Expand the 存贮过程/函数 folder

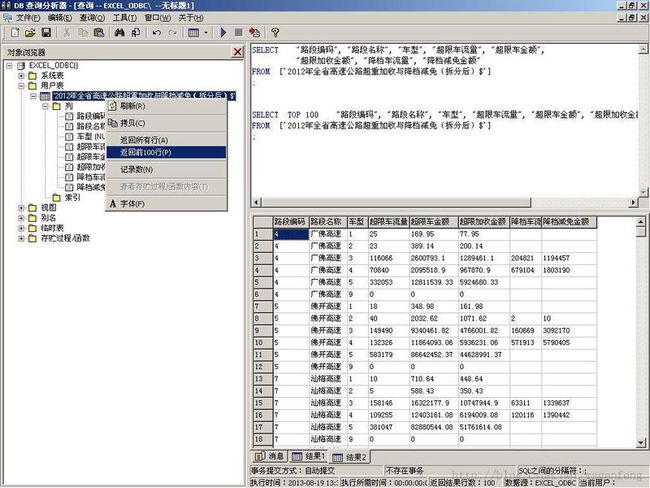21,238
